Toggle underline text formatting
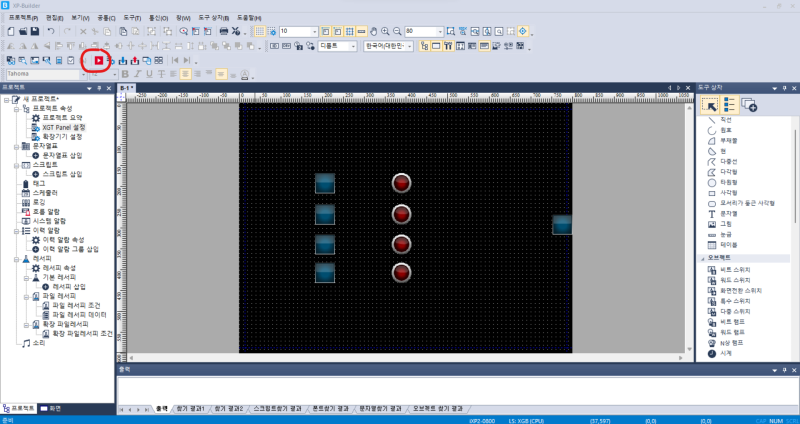 tap(149, 74)
